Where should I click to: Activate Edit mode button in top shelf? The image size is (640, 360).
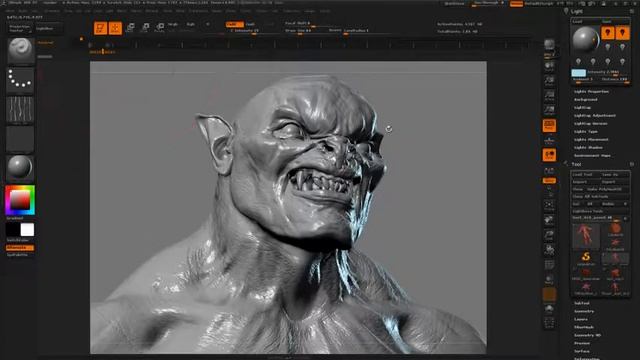[100, 28]
